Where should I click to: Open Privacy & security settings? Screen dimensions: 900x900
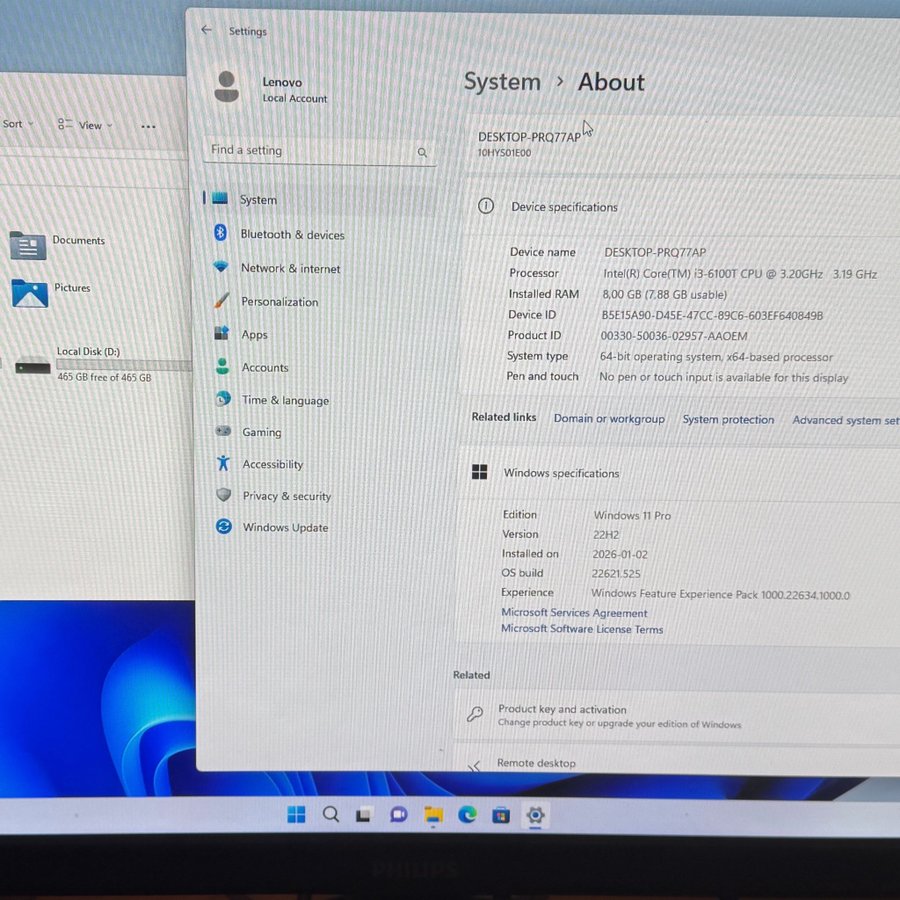[x=286, y=496]
